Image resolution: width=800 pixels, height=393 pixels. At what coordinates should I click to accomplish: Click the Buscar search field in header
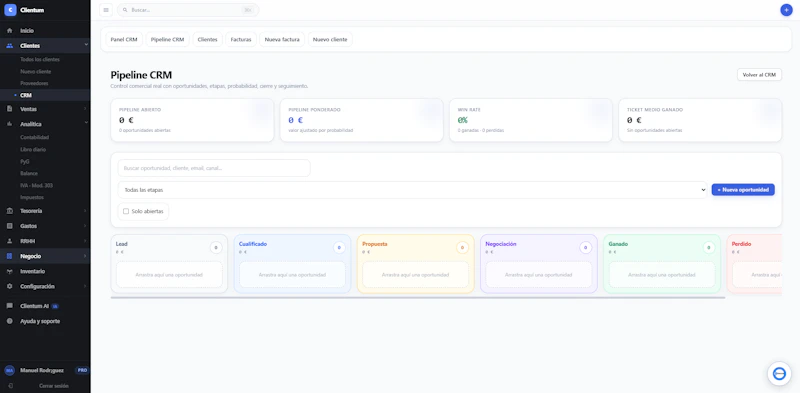[188, 10]
